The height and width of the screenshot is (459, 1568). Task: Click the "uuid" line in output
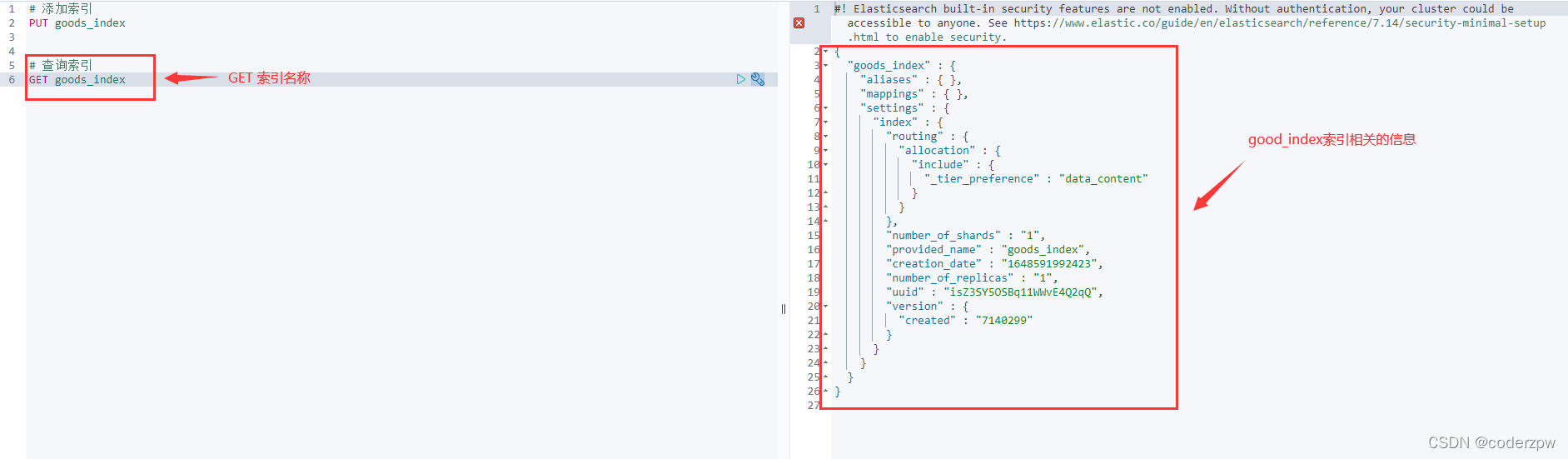tap(994, 292)
